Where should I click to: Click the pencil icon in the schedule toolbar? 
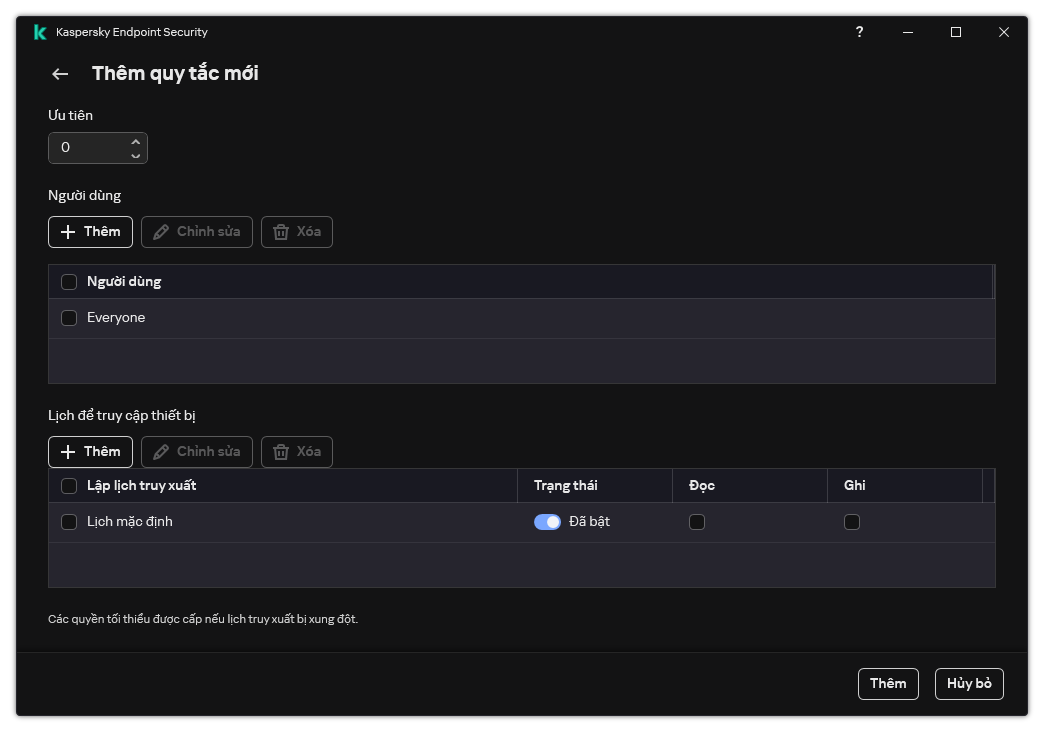[160, 452]
